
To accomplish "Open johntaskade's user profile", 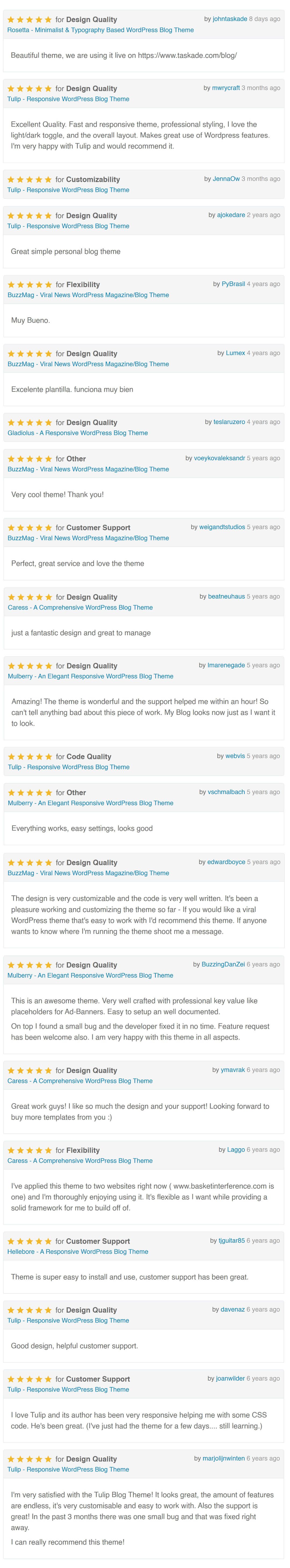I will [230, 19].
